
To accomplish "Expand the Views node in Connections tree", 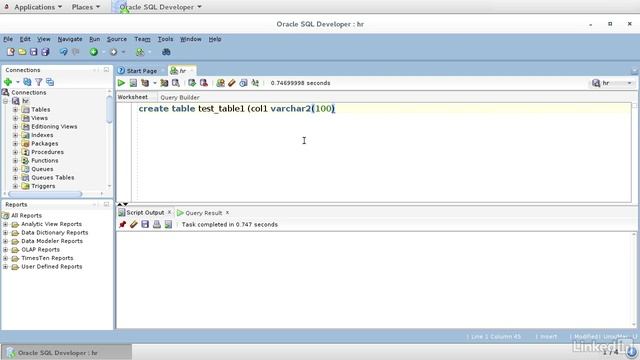I will 16,118.
